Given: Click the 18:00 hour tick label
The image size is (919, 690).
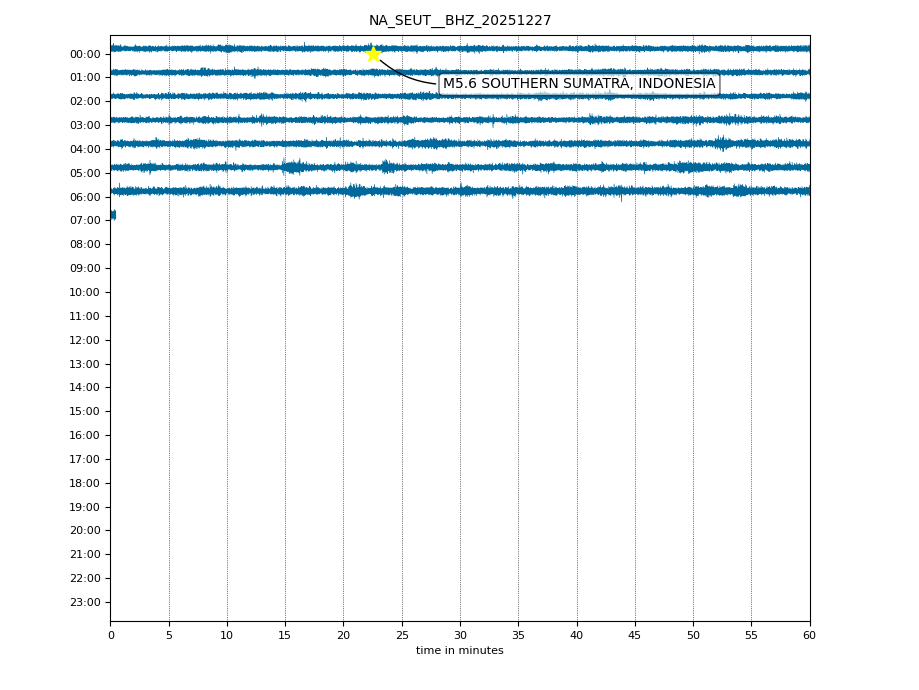Looking at the screenshot, I should (x=85, y=483).
